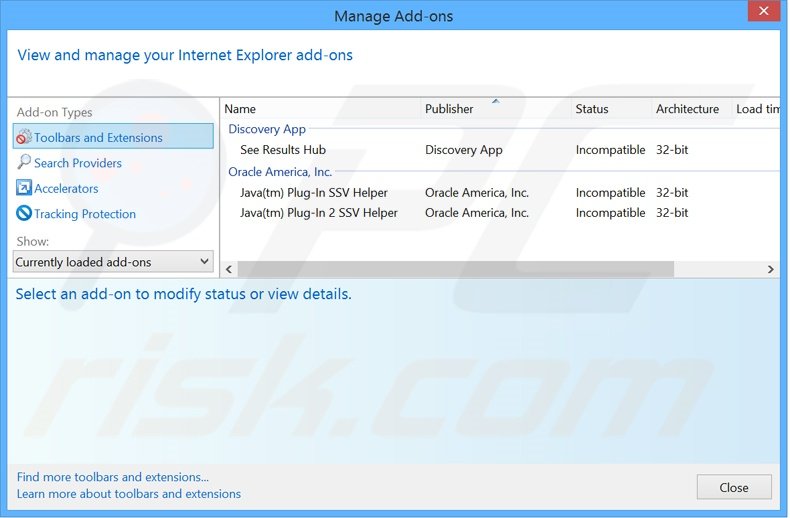This screenshot has height=518, width=790.
Task: Click the horizontal scrollbar left arrow
Action: point(229,269)
